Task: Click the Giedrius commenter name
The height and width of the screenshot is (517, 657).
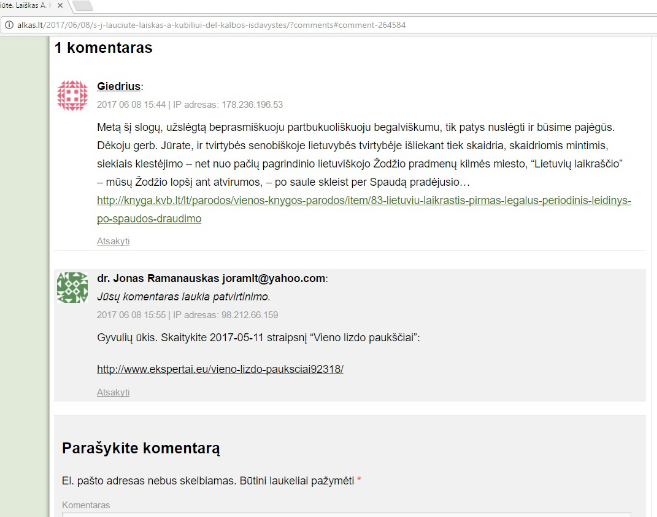Action: (x=119, y=86)
